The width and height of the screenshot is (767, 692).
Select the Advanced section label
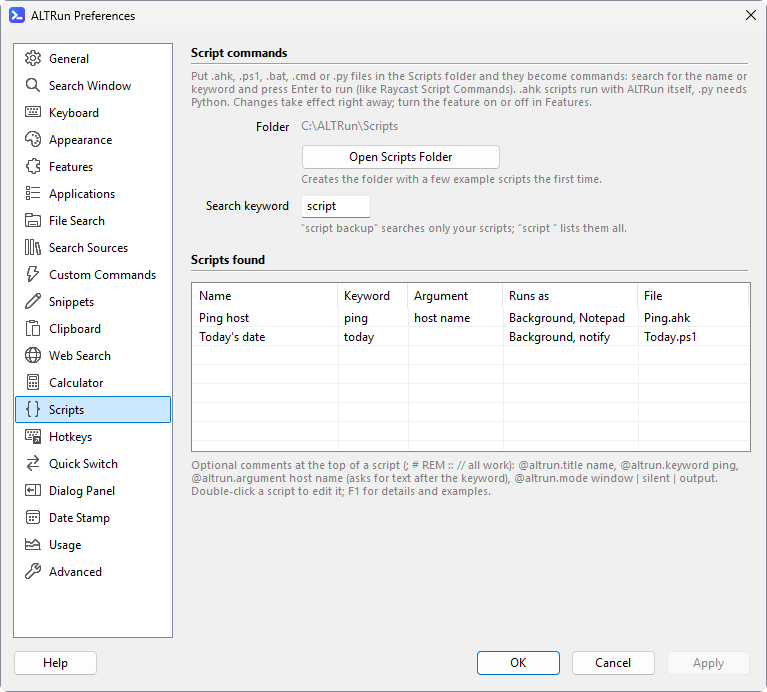(75, 571)
